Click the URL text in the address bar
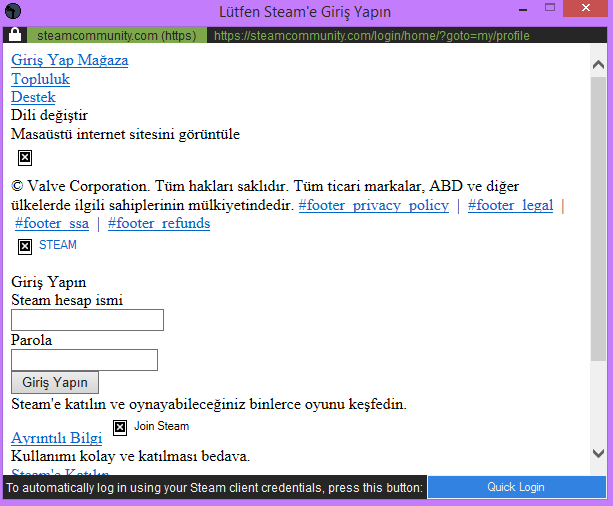This screenshot has width=613, height=506. point(371,36)
